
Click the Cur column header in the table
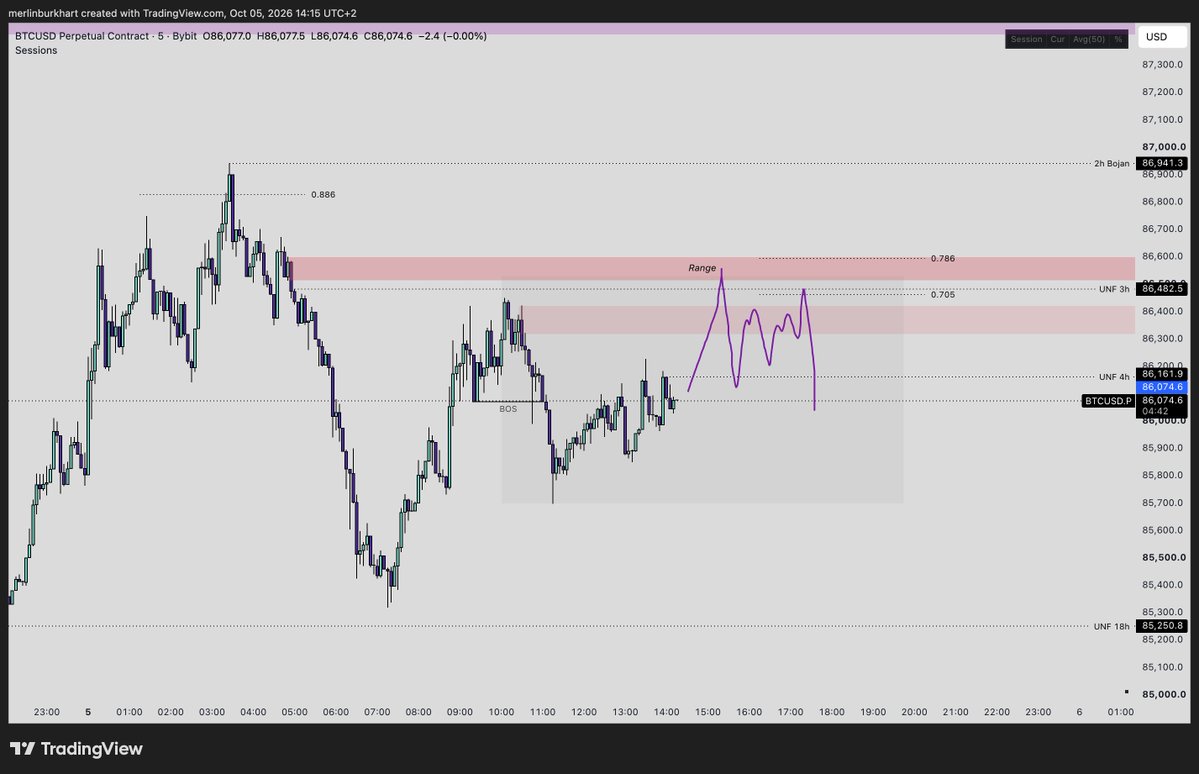(x=1058, y=39)
